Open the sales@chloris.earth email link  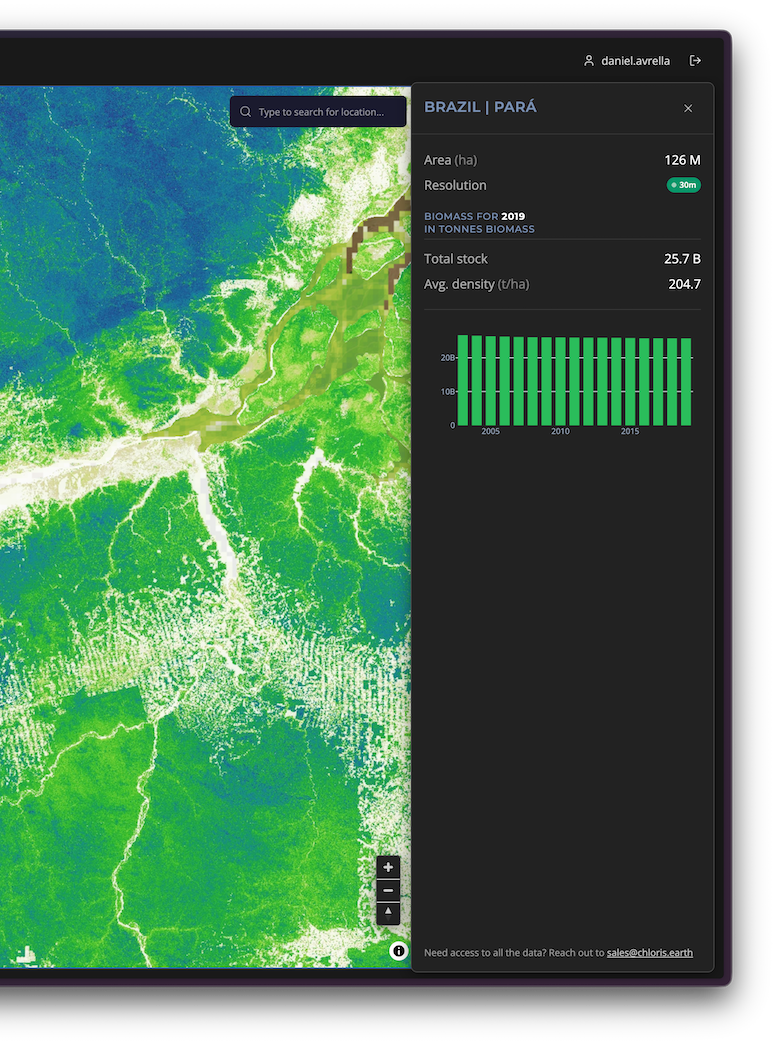649,953
